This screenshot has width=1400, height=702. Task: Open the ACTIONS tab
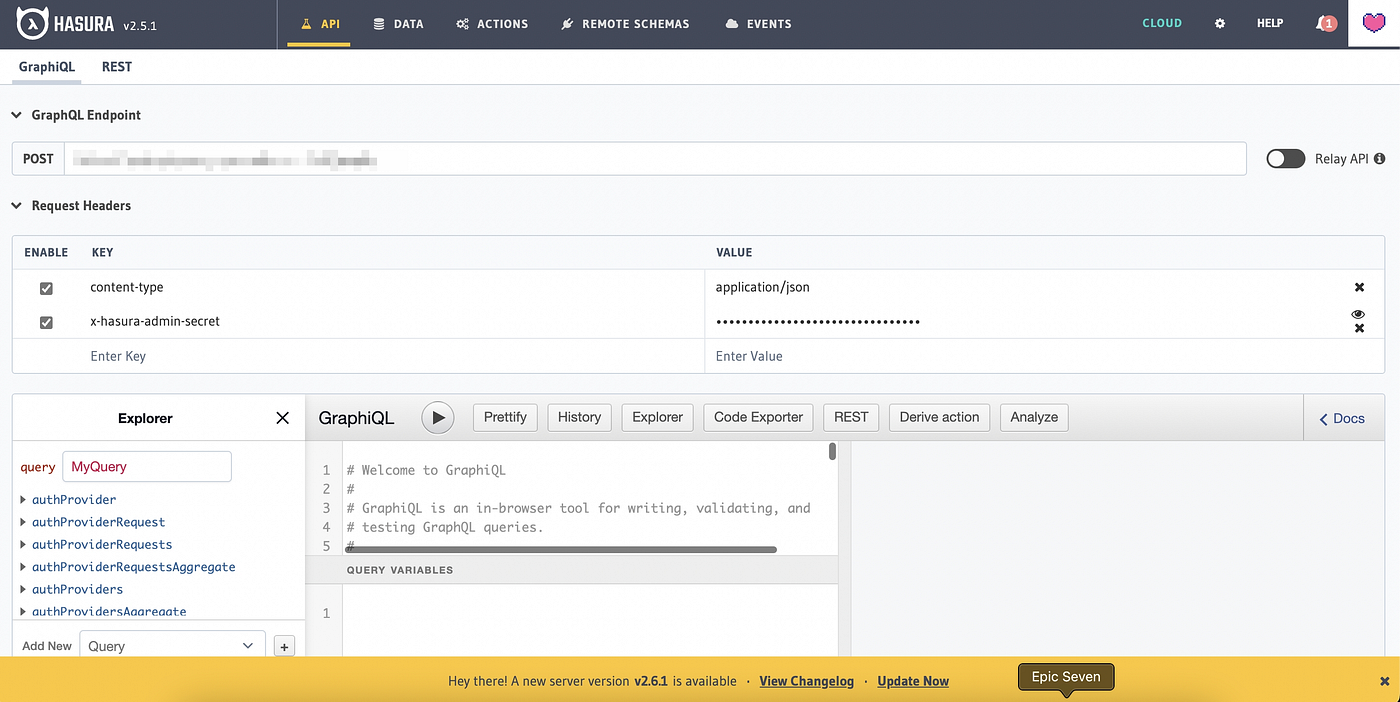492,24
